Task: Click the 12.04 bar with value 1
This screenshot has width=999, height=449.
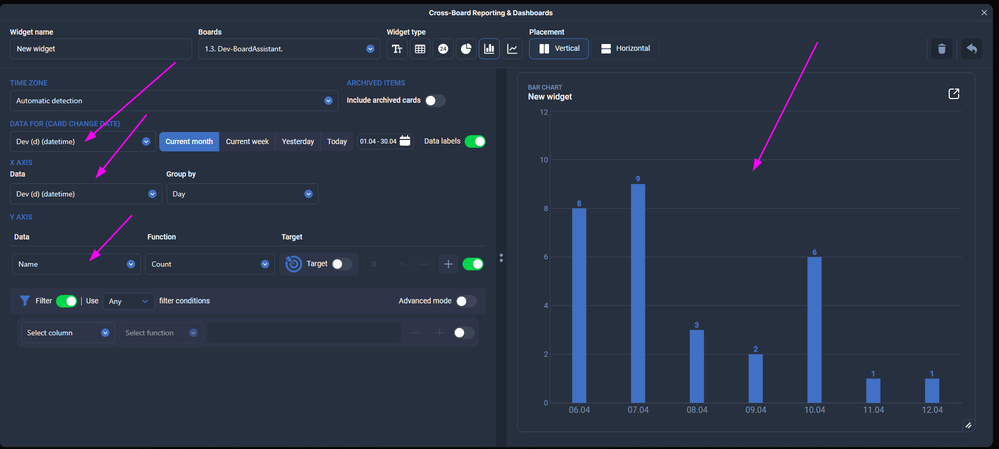Action: [932, 390]
